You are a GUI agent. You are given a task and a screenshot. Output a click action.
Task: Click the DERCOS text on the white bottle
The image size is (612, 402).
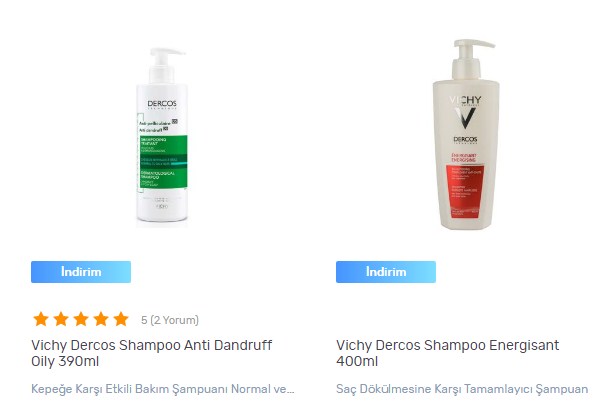click(162, 104)
